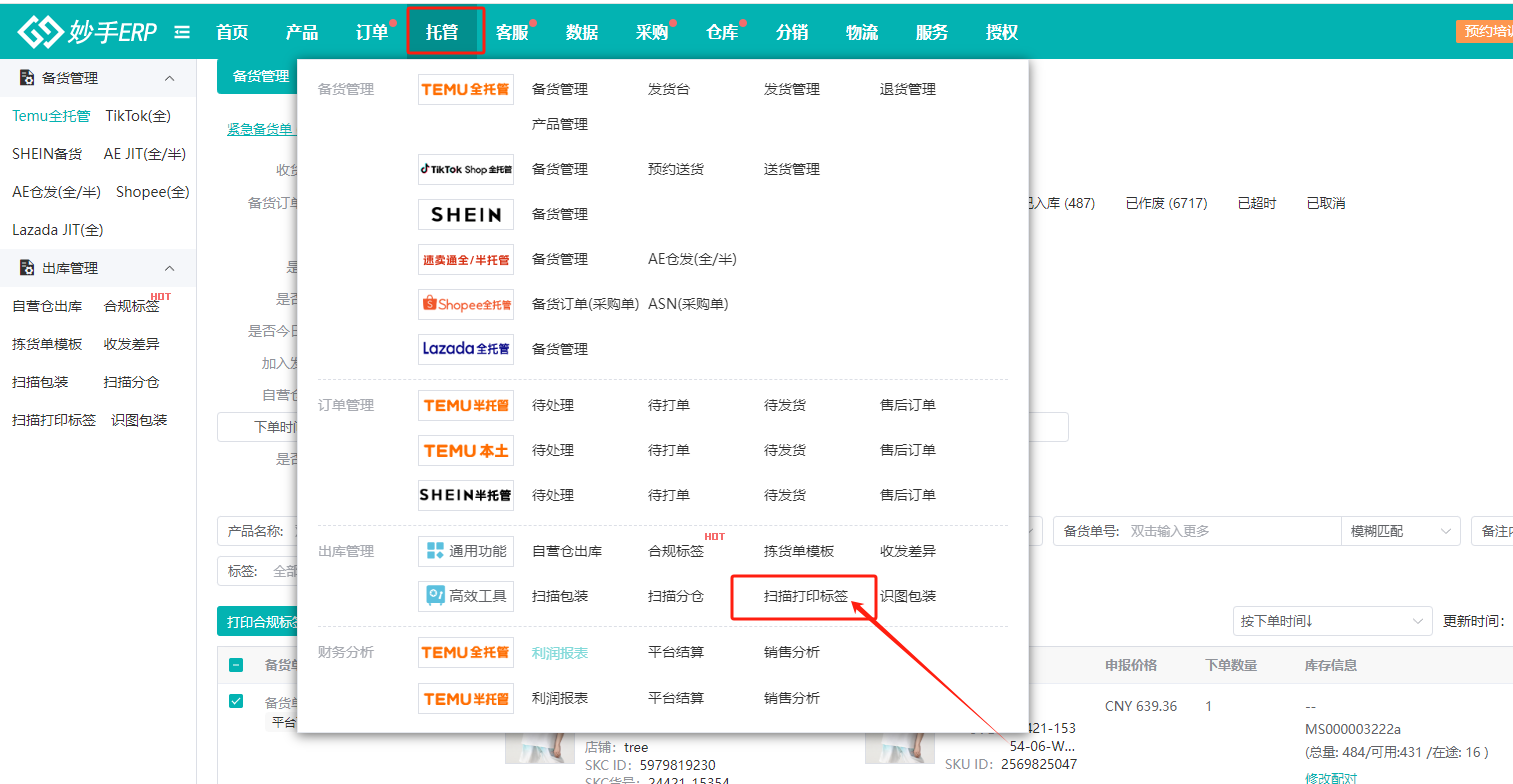The image size is (1513, 784).
Task: Open SHEIN备货 in the sidebar
Action: click(47, 154)
